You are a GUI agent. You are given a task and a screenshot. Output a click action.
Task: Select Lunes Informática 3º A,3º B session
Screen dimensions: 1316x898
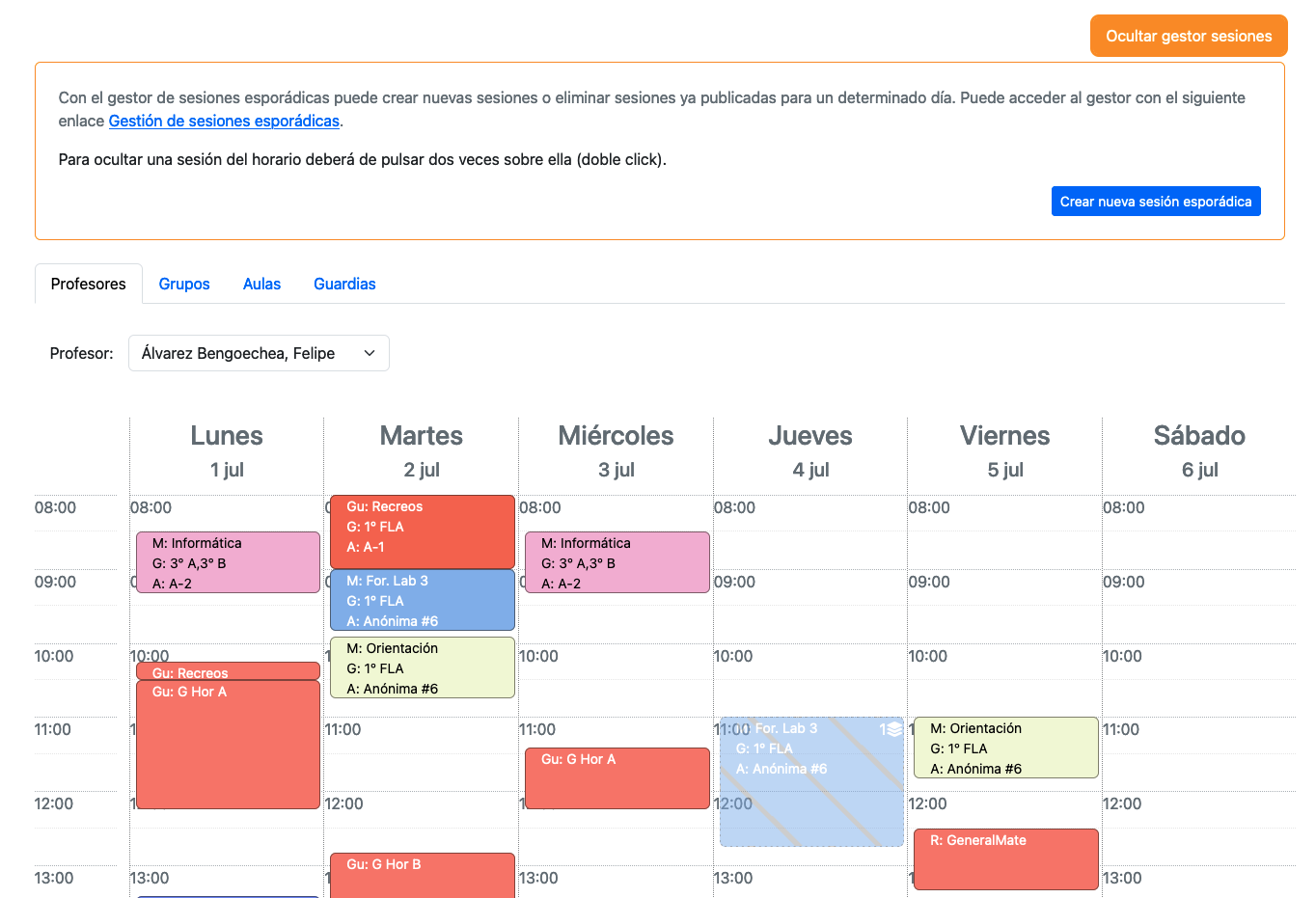pos(228,562)
